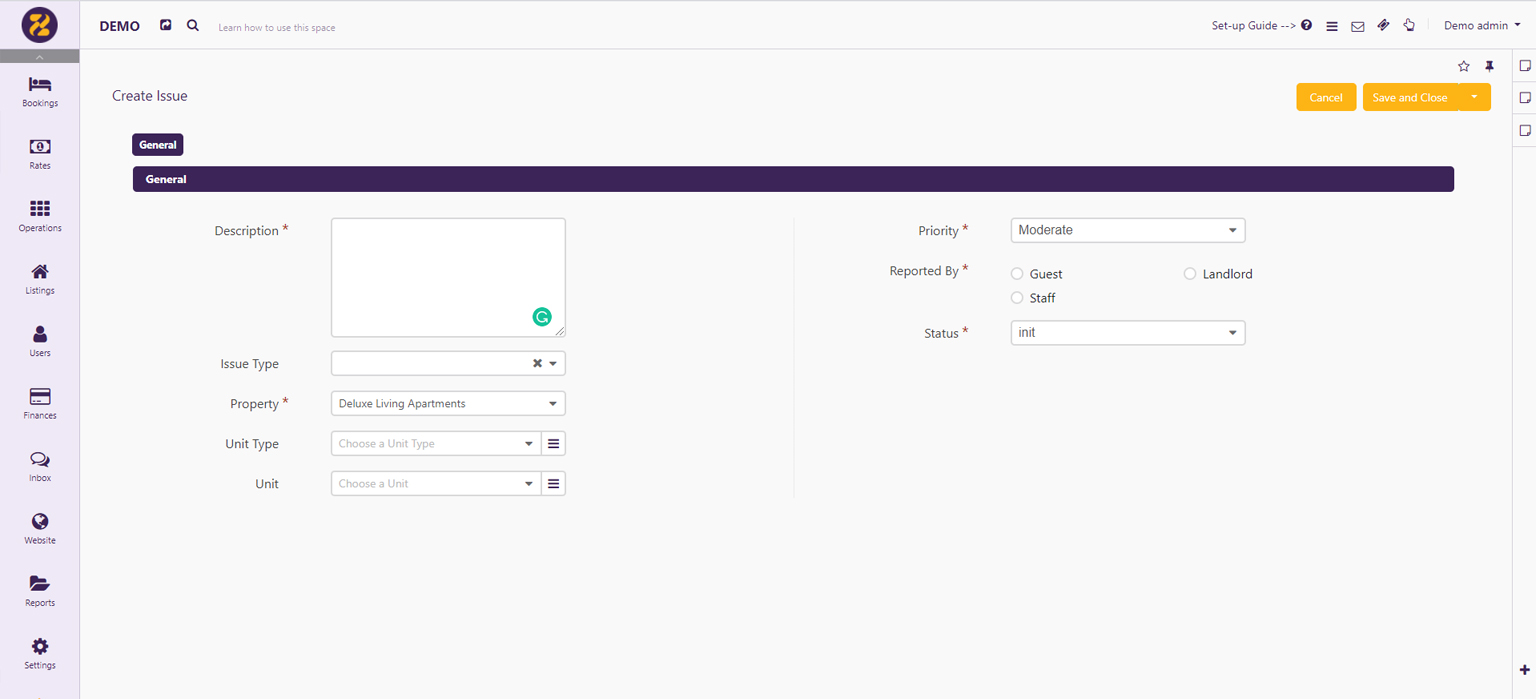Open the Unit Type list menu button

click(x=553, y=443)
